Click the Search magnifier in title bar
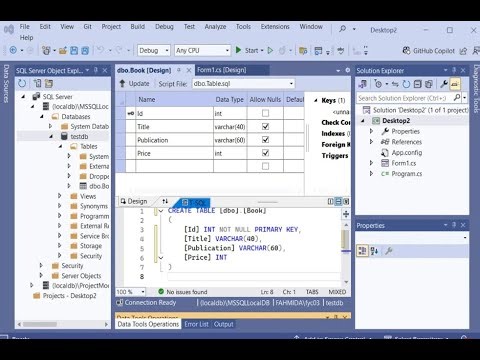Image resolution: width=480 pixels, height=360 pixels. pos(342,29)
